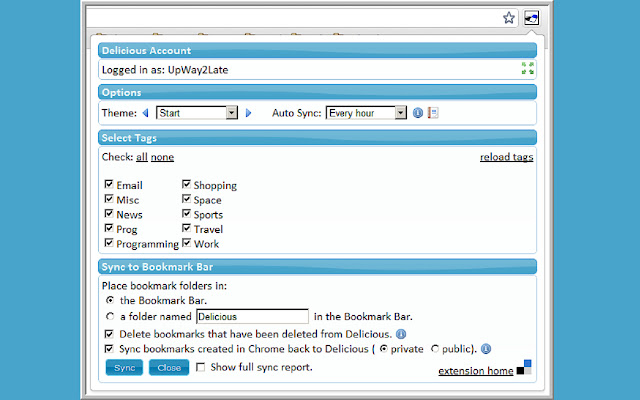The width and height of the screenshot is (640, 400).
Task: Uncheck the Sports tag
Action: 187,213
